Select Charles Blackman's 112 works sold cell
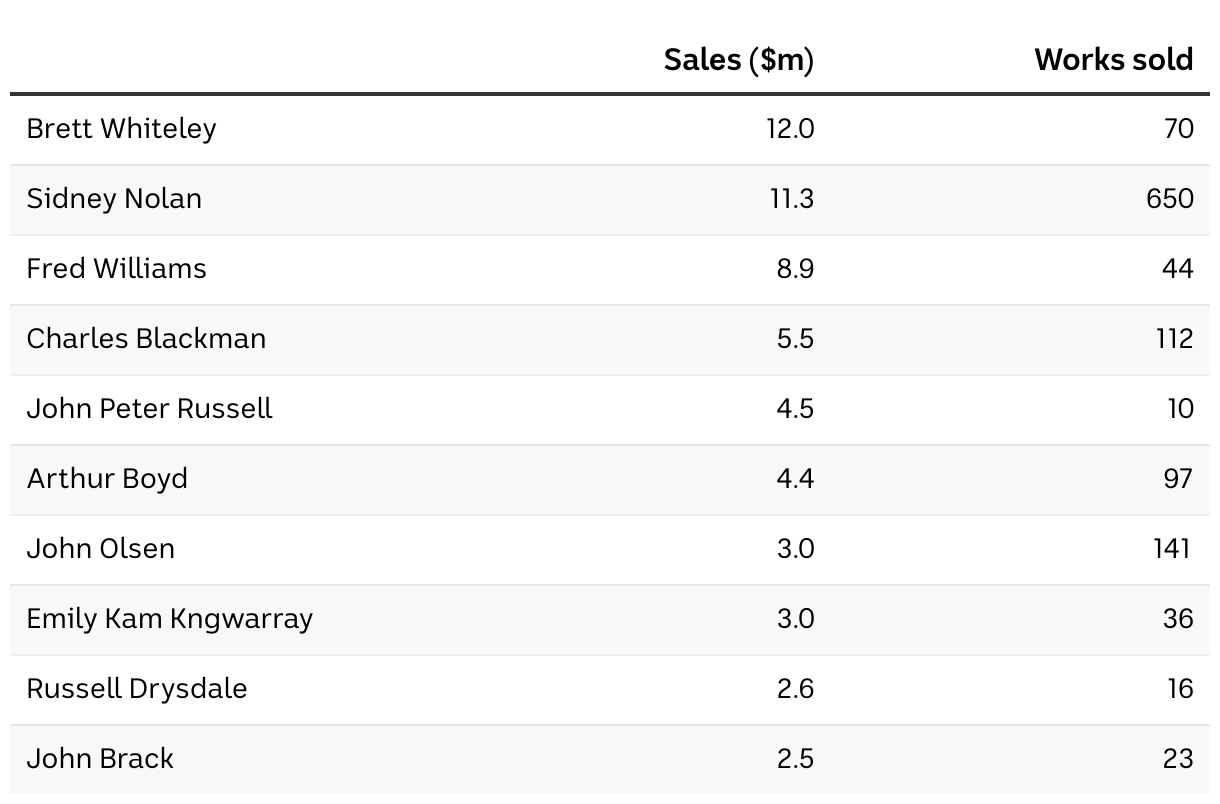Viewport: 1220px width, 804px height. tap(1174, 339)
